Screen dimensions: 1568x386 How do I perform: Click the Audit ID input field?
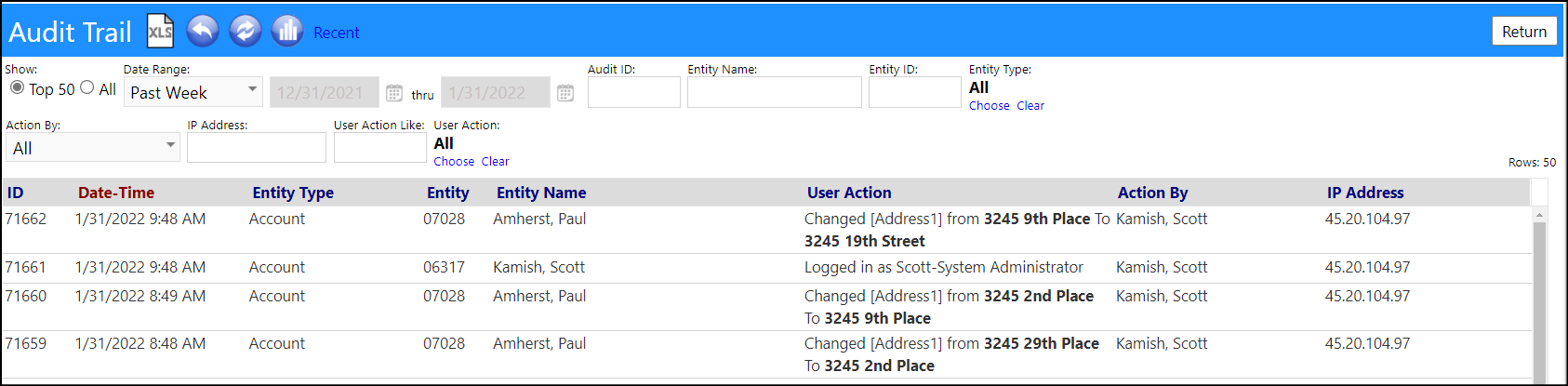[634, 92]
